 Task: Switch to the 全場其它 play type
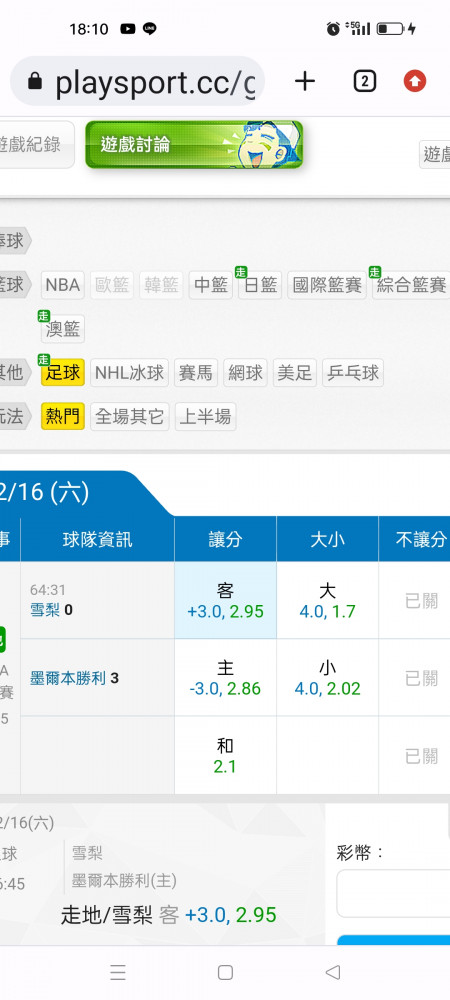(x=129, y=416)
